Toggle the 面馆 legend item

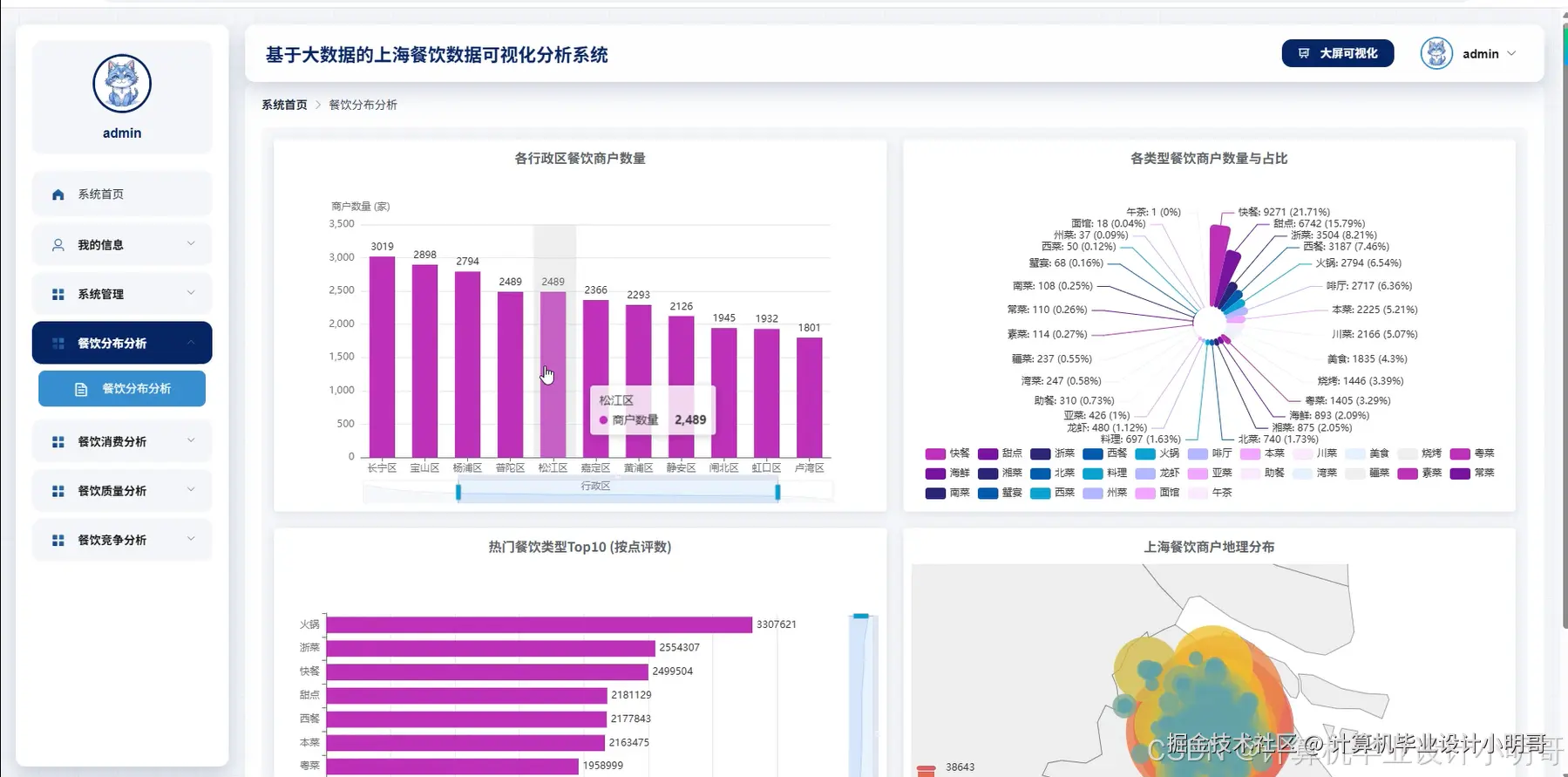pos(1157,493)
